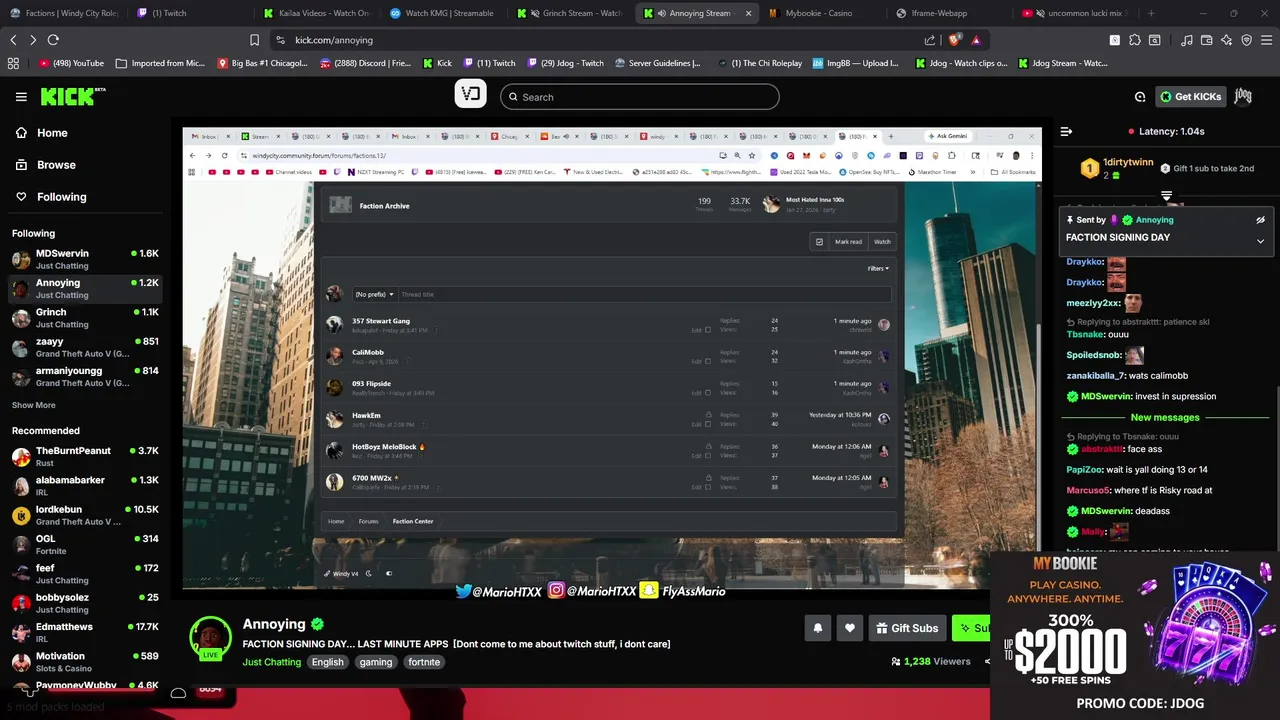Open MDSwervin channel in Following list
Viewport: 1280px width, 720px height.
[85, 259]
